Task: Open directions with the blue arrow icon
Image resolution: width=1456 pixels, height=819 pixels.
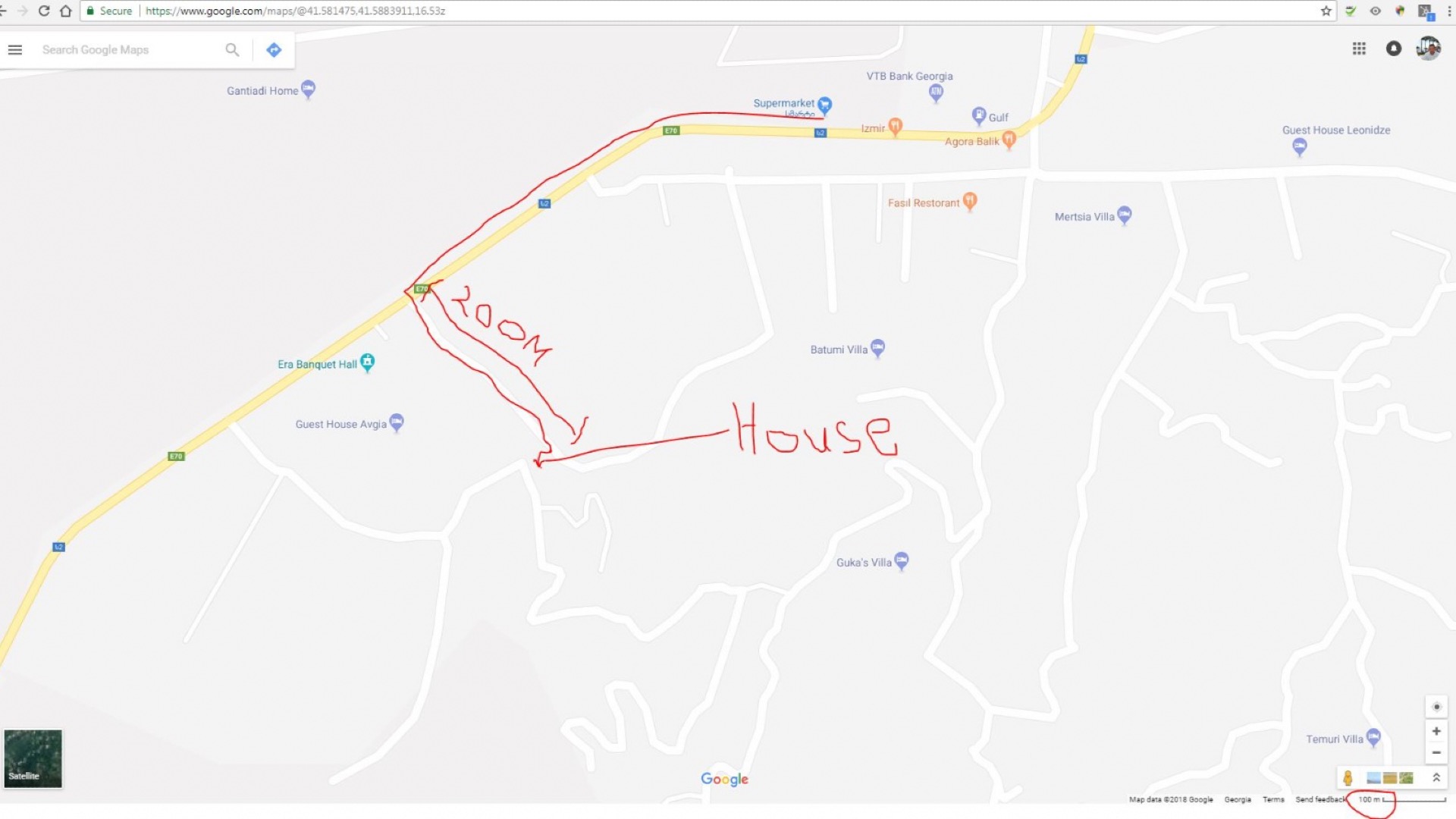Action: [x=274, y=50]
